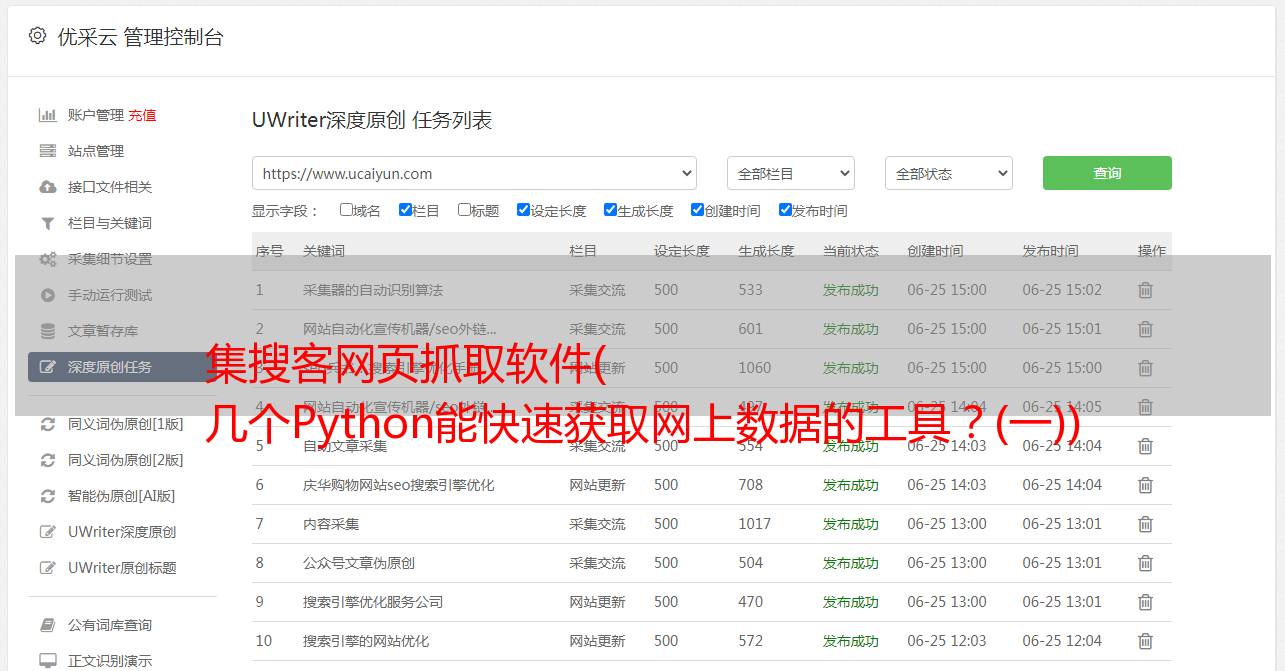Click the 站点管理 server icon
The width and height of the screenshot is (1285, 671).
(47, 151)
